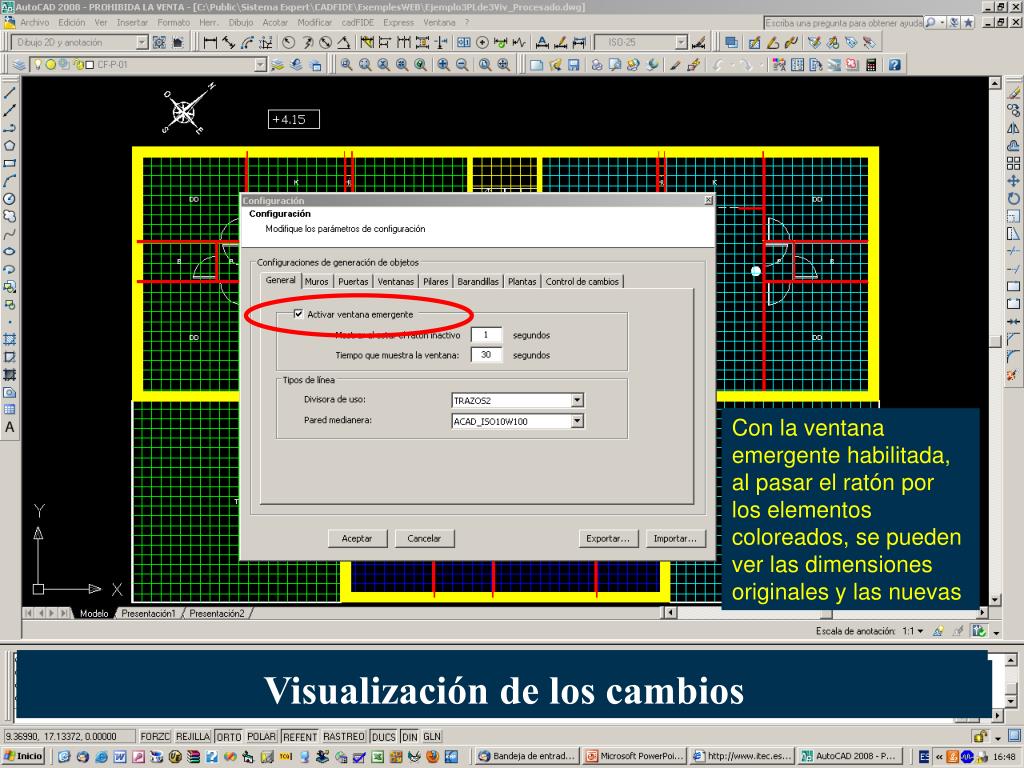1024x768 pixels.
Task: Open the CF-P-01 layer dropdown
Action: click(x=260, y=65)
